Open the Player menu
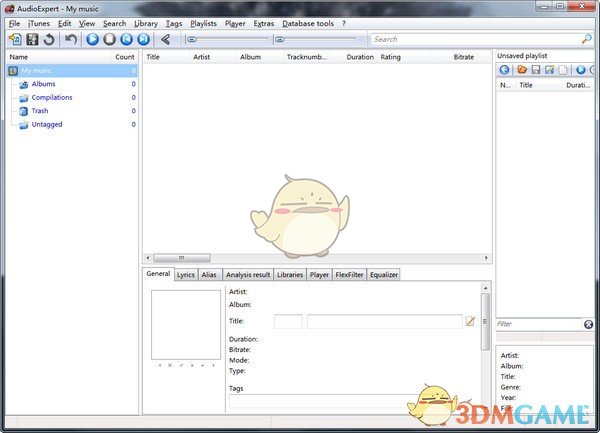The width and height of the screenshot is (600, 433). tap(235, 23)
